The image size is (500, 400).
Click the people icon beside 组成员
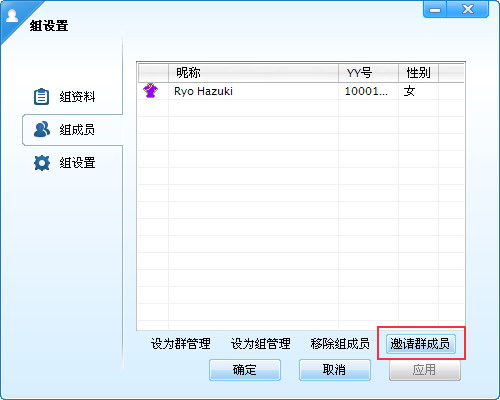coord(42,129)
